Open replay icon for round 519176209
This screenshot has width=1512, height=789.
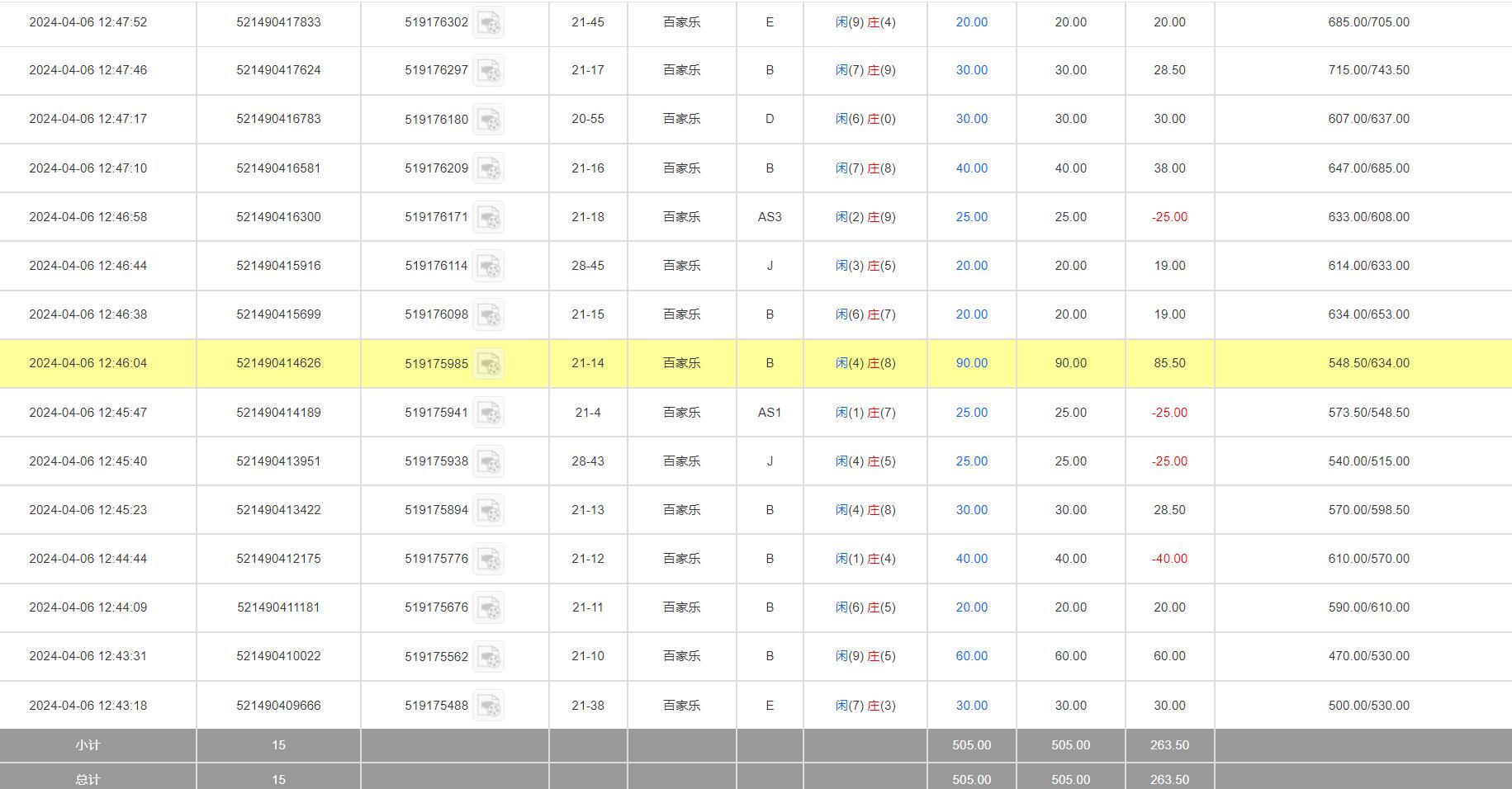[489, 168]
